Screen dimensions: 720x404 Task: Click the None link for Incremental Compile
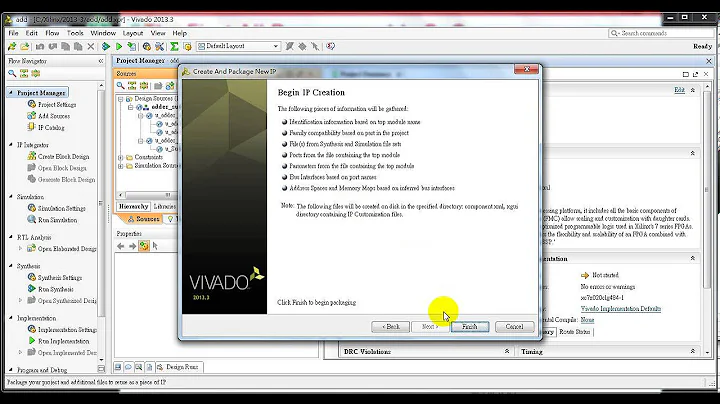point(587,320)
